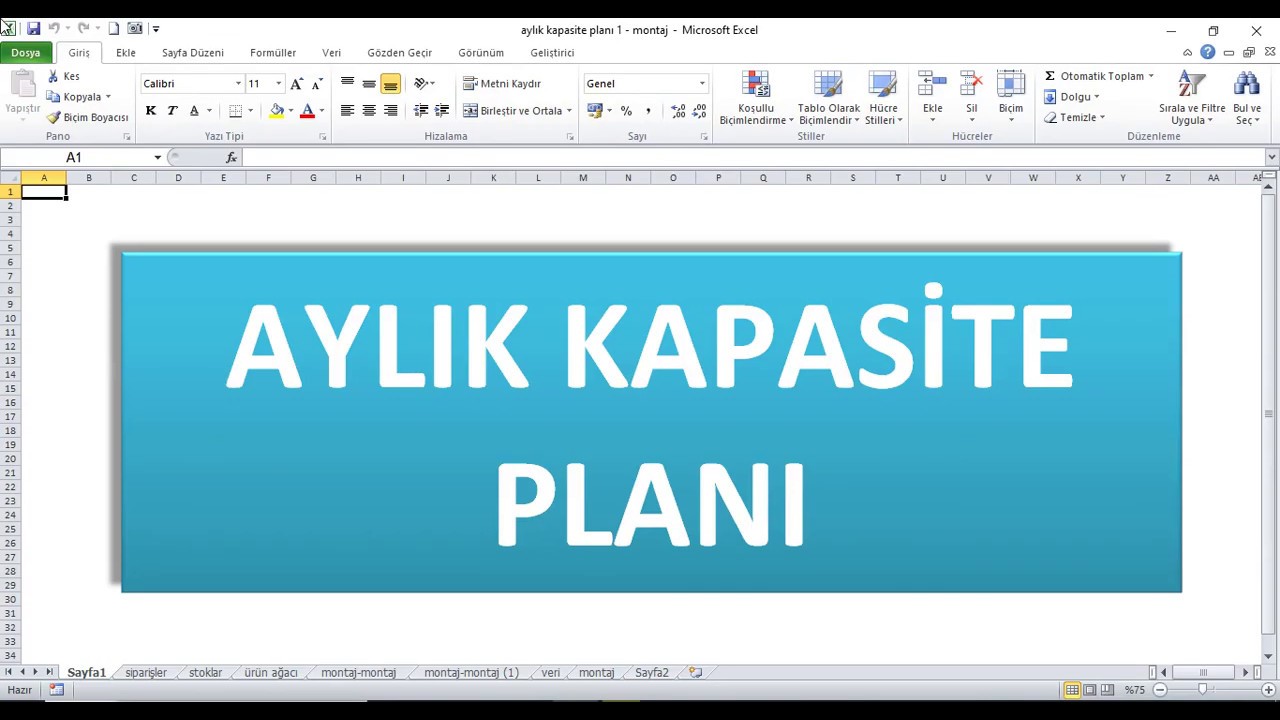Open Pano clipboard dialog launcher
The height and width of the screenshot is (720, 1280).
pyautogui.click(x=126, y=136)
